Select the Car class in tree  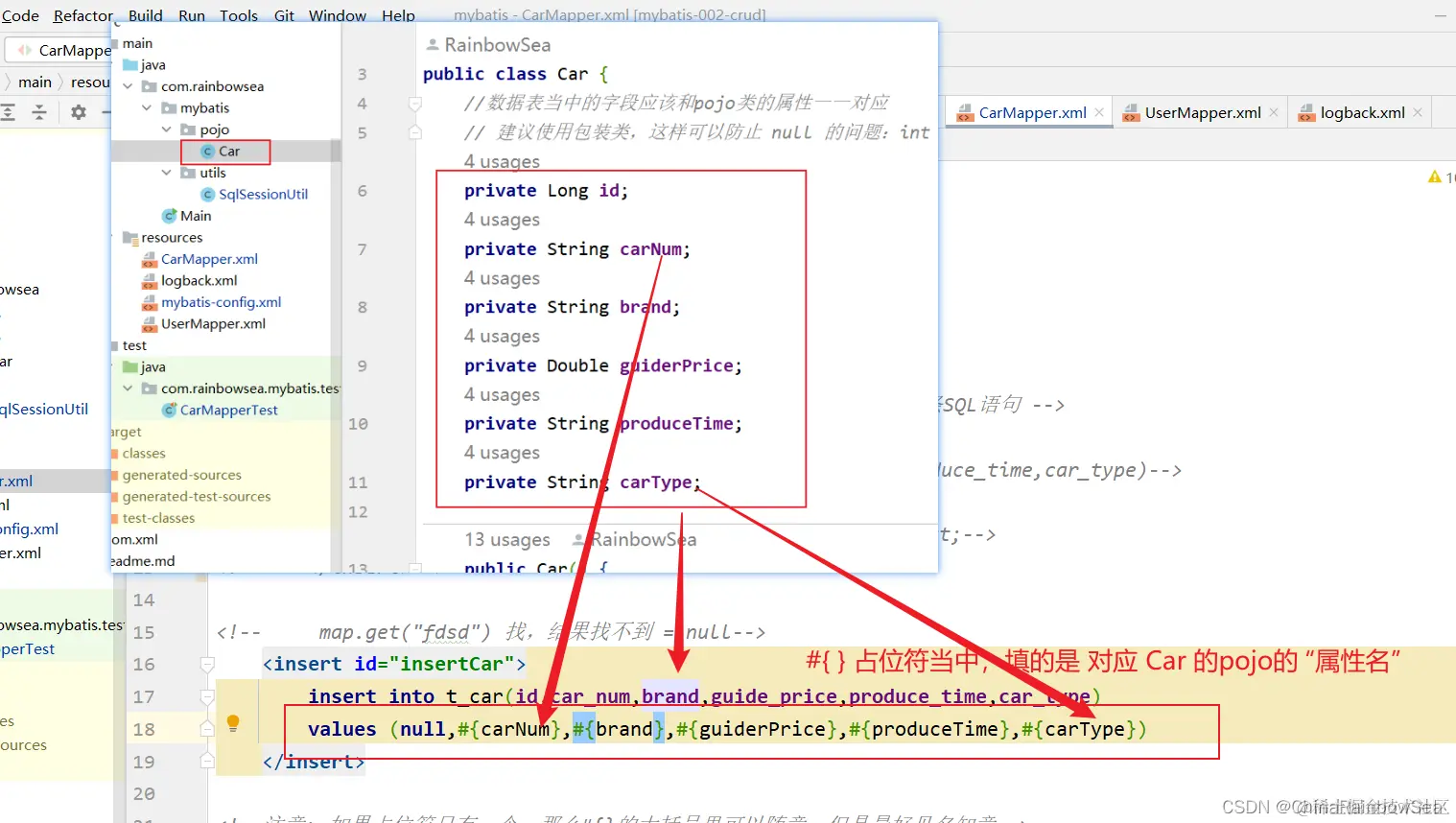tap(228, 152)
